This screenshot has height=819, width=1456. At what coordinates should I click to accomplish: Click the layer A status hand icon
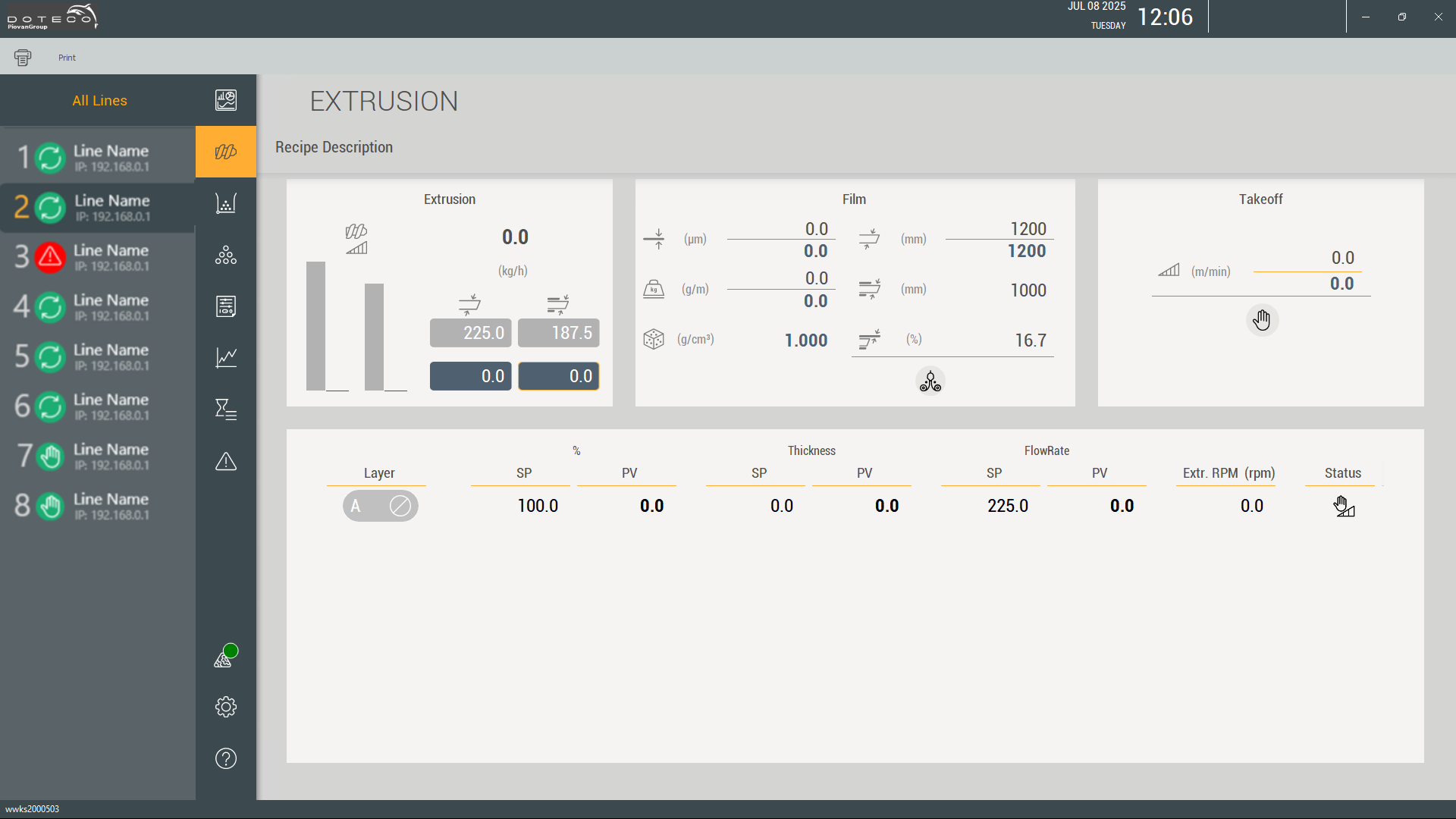point(1343,506)
